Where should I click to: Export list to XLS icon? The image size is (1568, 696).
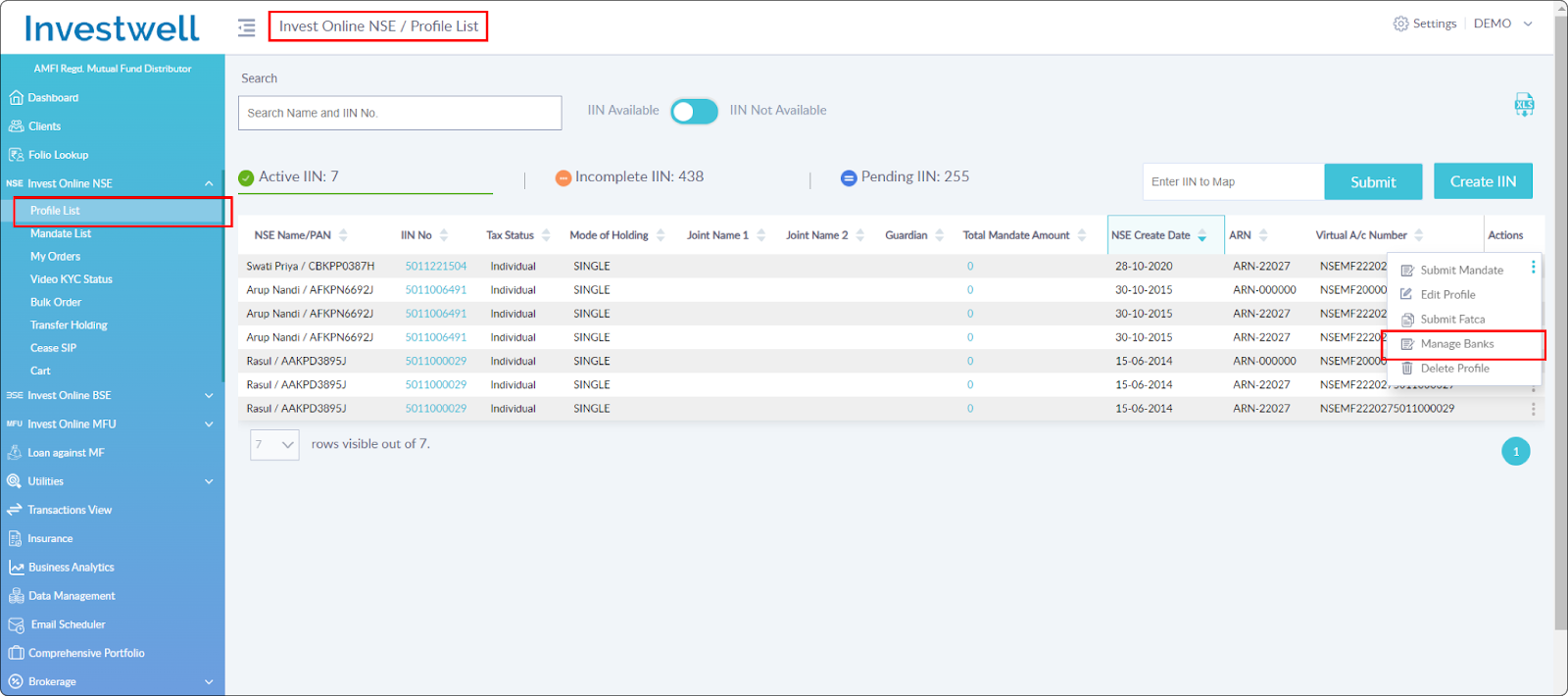[x=1524, y=105]
